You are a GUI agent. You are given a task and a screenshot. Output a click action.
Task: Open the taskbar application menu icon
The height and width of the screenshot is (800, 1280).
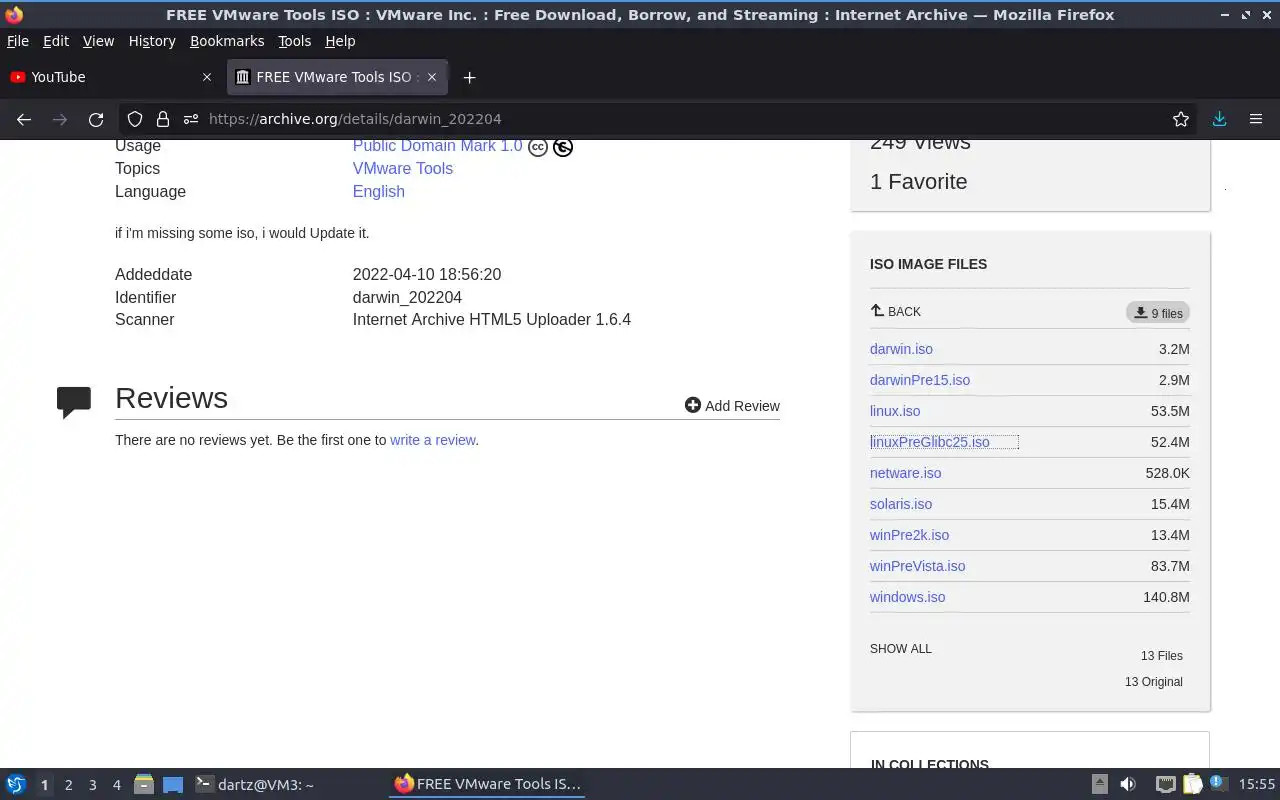point(16,785)
